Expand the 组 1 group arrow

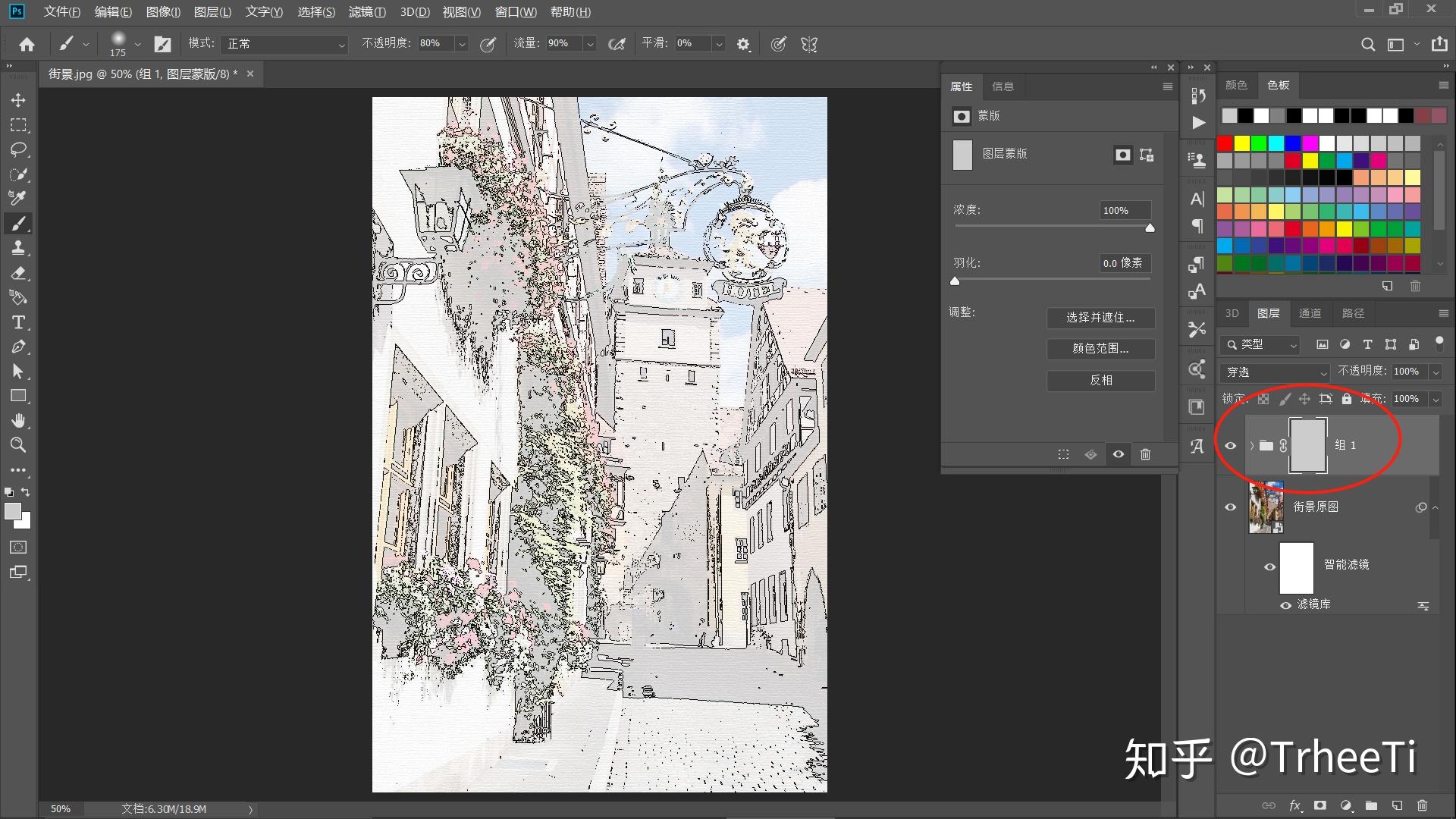(x=1251, y=446)
